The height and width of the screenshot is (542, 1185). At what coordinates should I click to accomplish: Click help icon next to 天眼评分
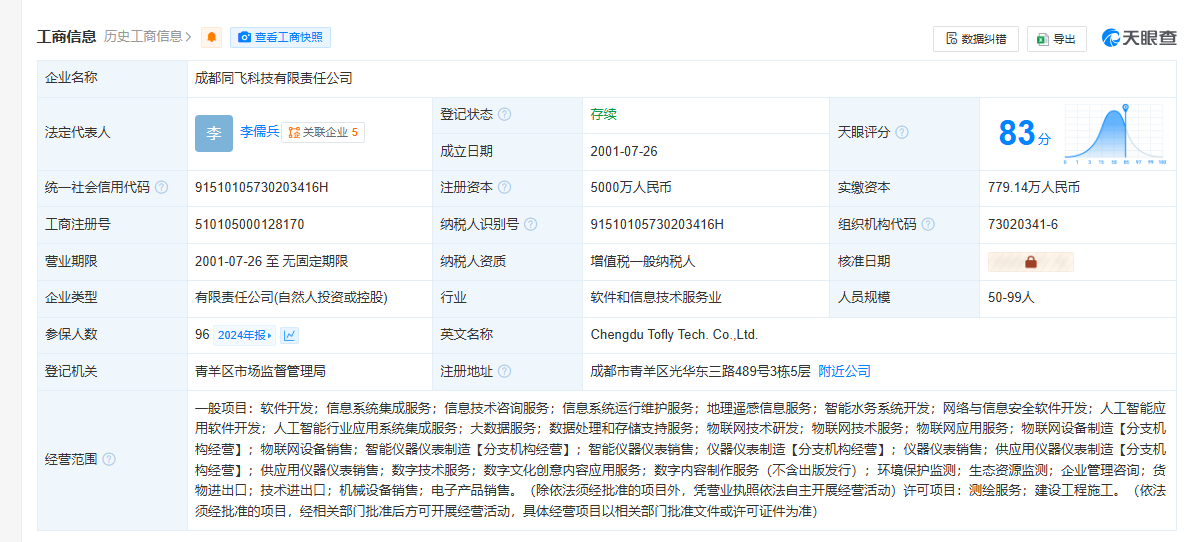pyautogui.click(x=902, y=132)
